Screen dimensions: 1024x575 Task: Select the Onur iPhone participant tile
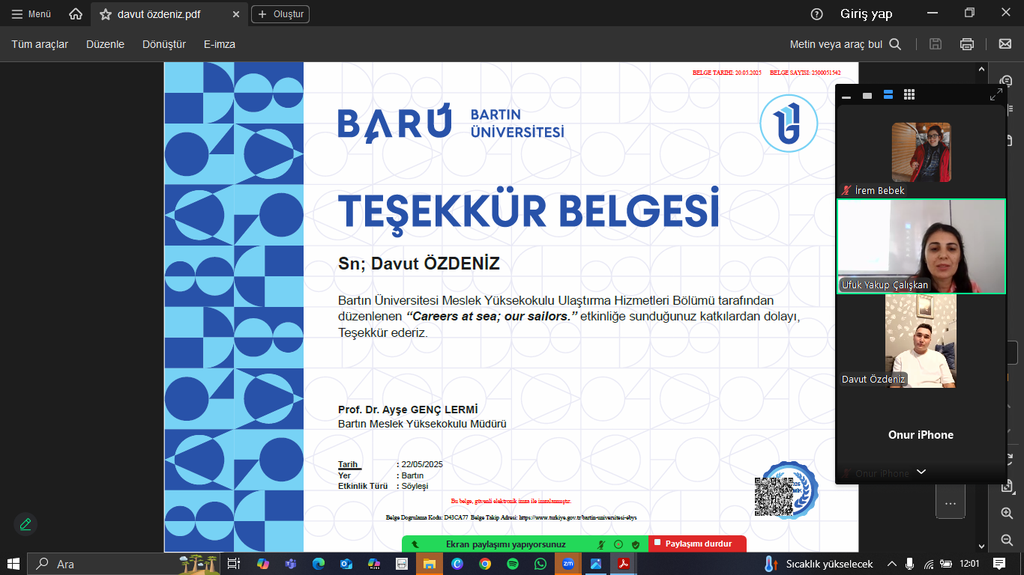921,435
